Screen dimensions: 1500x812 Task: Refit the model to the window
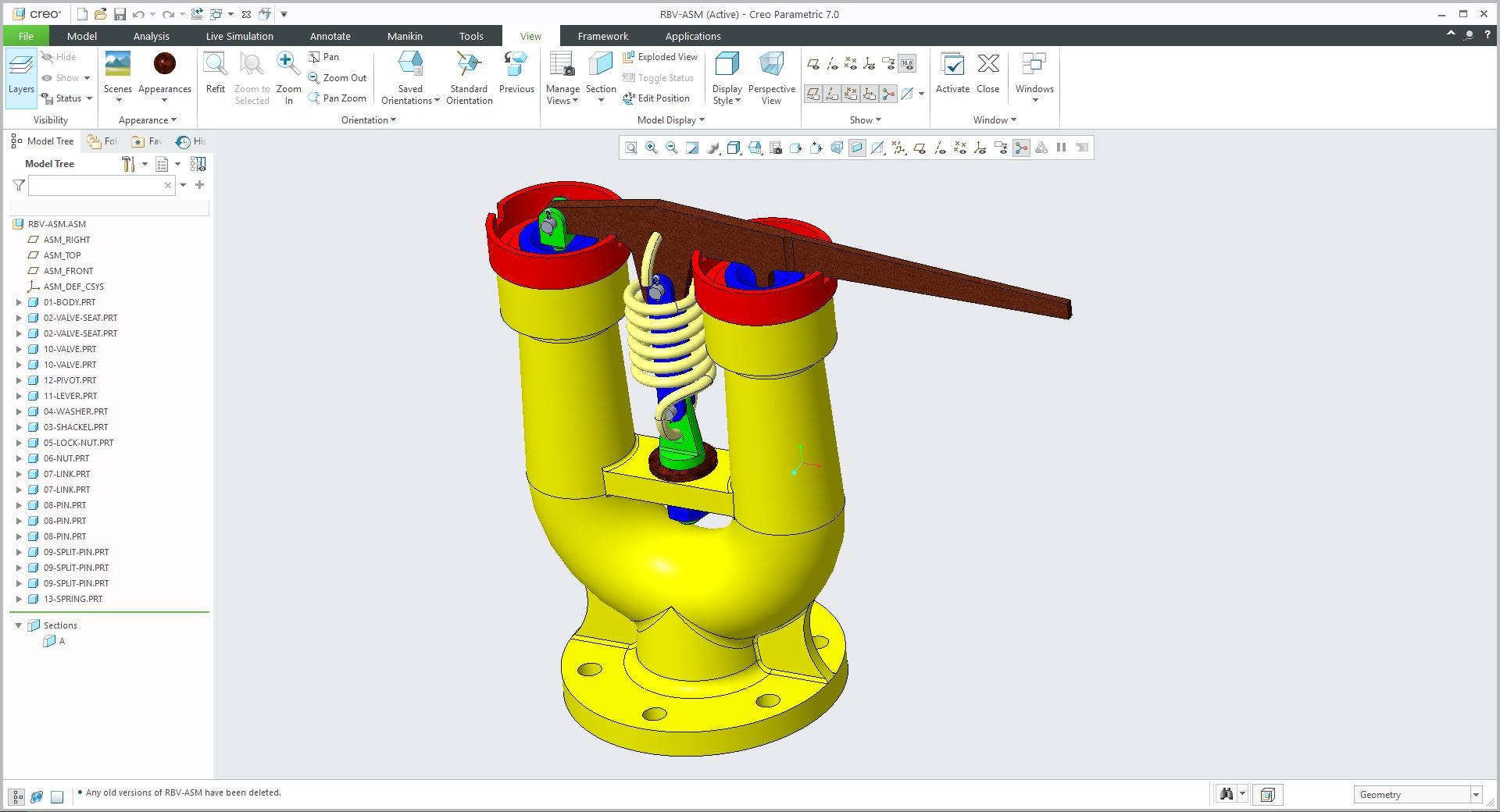point(216,73)
